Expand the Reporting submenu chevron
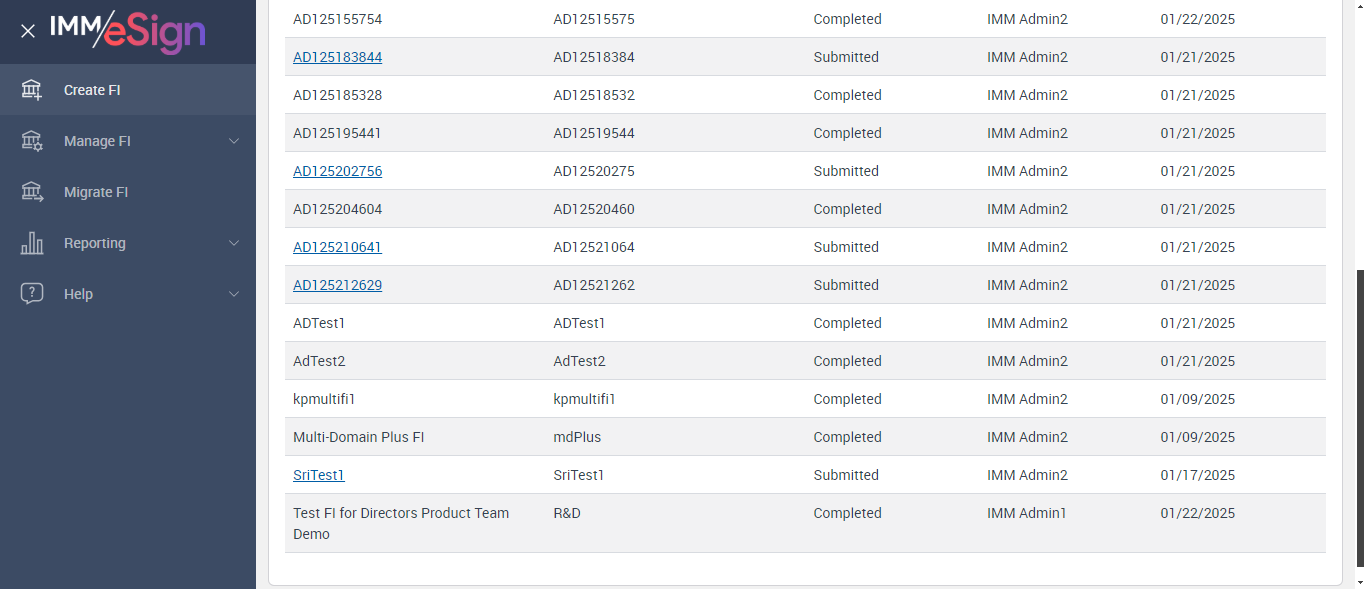This screenshot has width=1366, height=589. [x=234, y=243]
